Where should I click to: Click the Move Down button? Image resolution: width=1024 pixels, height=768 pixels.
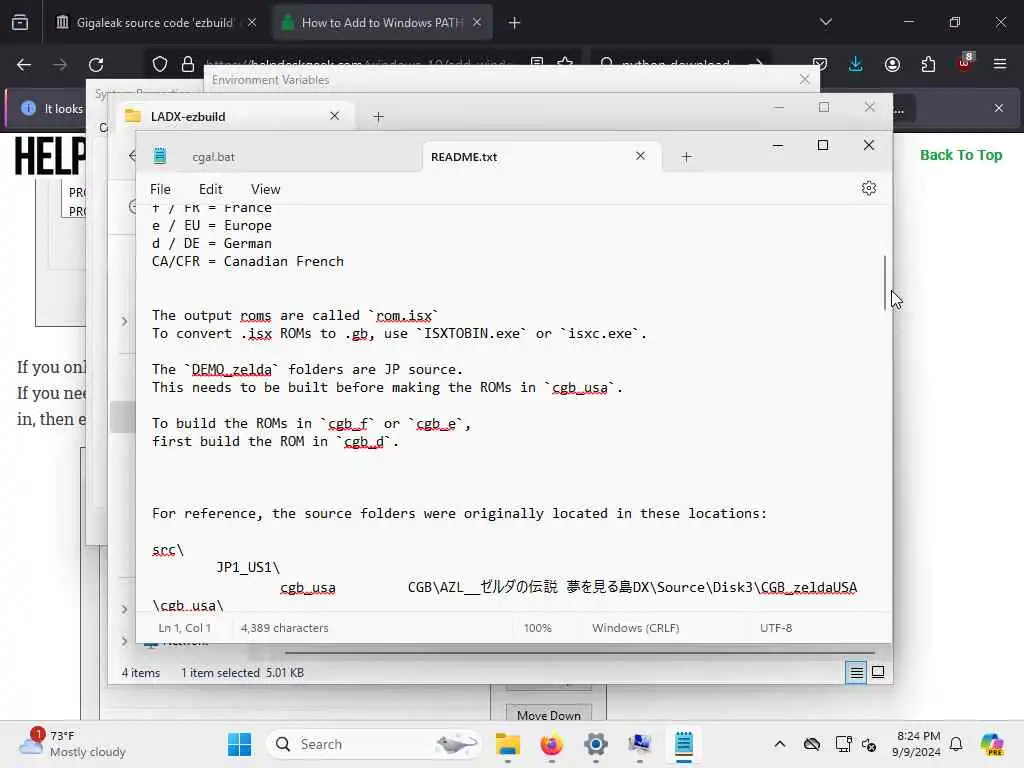point(549,714)
